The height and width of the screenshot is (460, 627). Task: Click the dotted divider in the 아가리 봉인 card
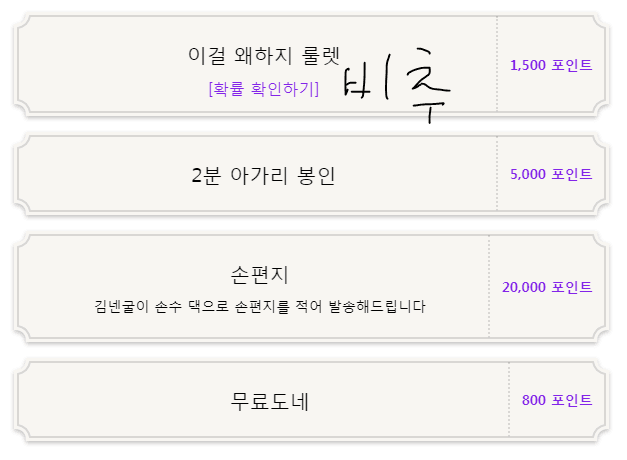[497, 173]
